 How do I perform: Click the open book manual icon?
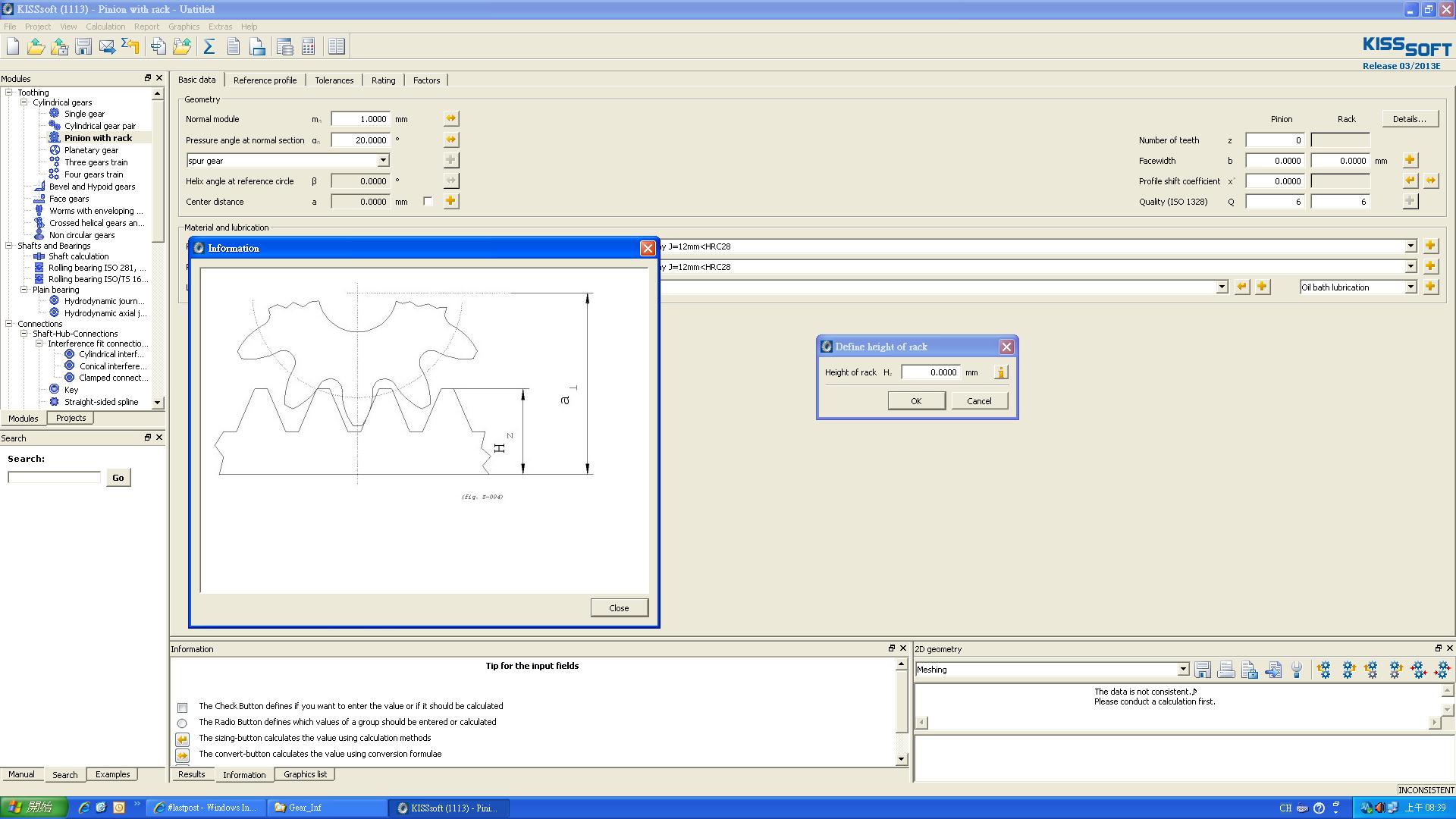337,47
